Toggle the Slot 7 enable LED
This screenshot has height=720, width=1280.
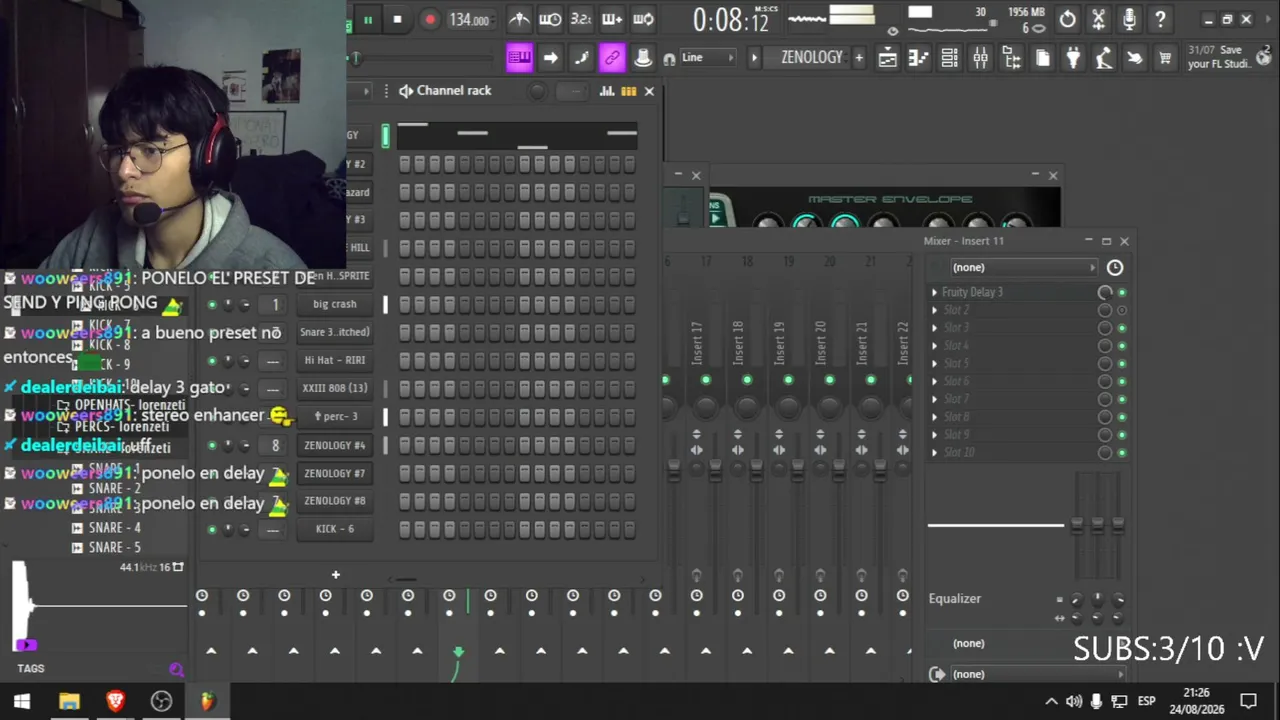[x=1122, y=399]
